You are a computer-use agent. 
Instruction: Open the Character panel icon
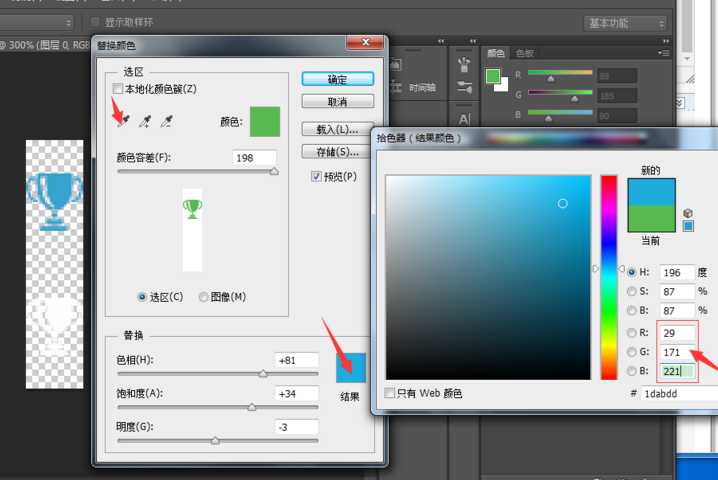point(464,120)
